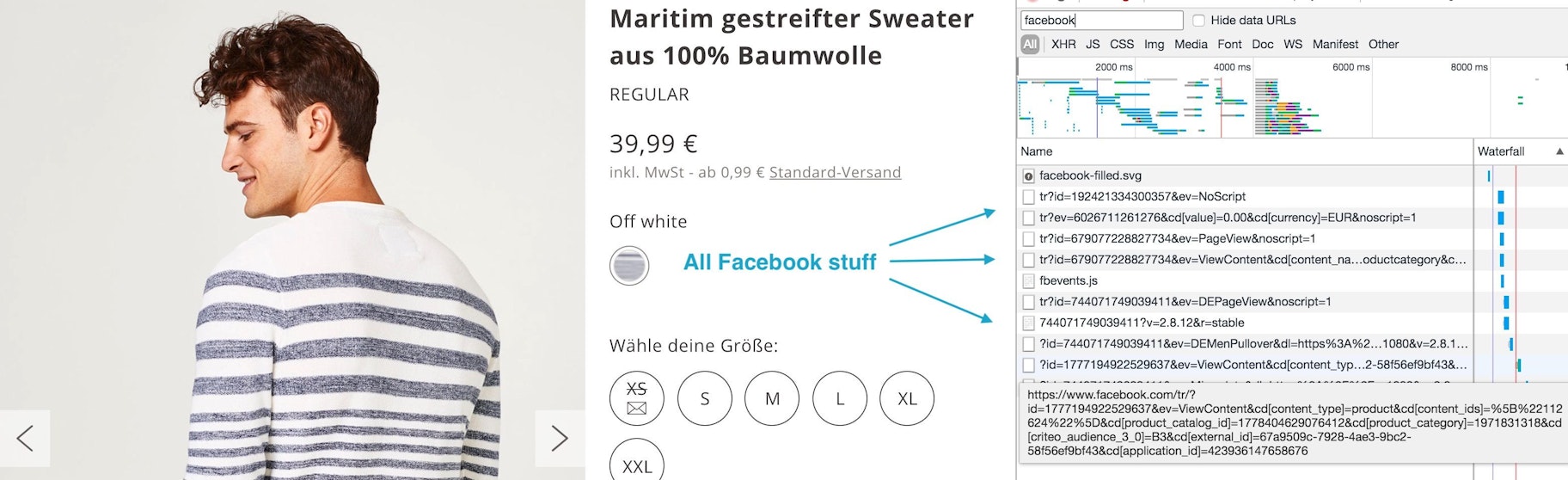Pick the XL size option
The width and height of the screenshot is (1568, 480).
point(907,398)
